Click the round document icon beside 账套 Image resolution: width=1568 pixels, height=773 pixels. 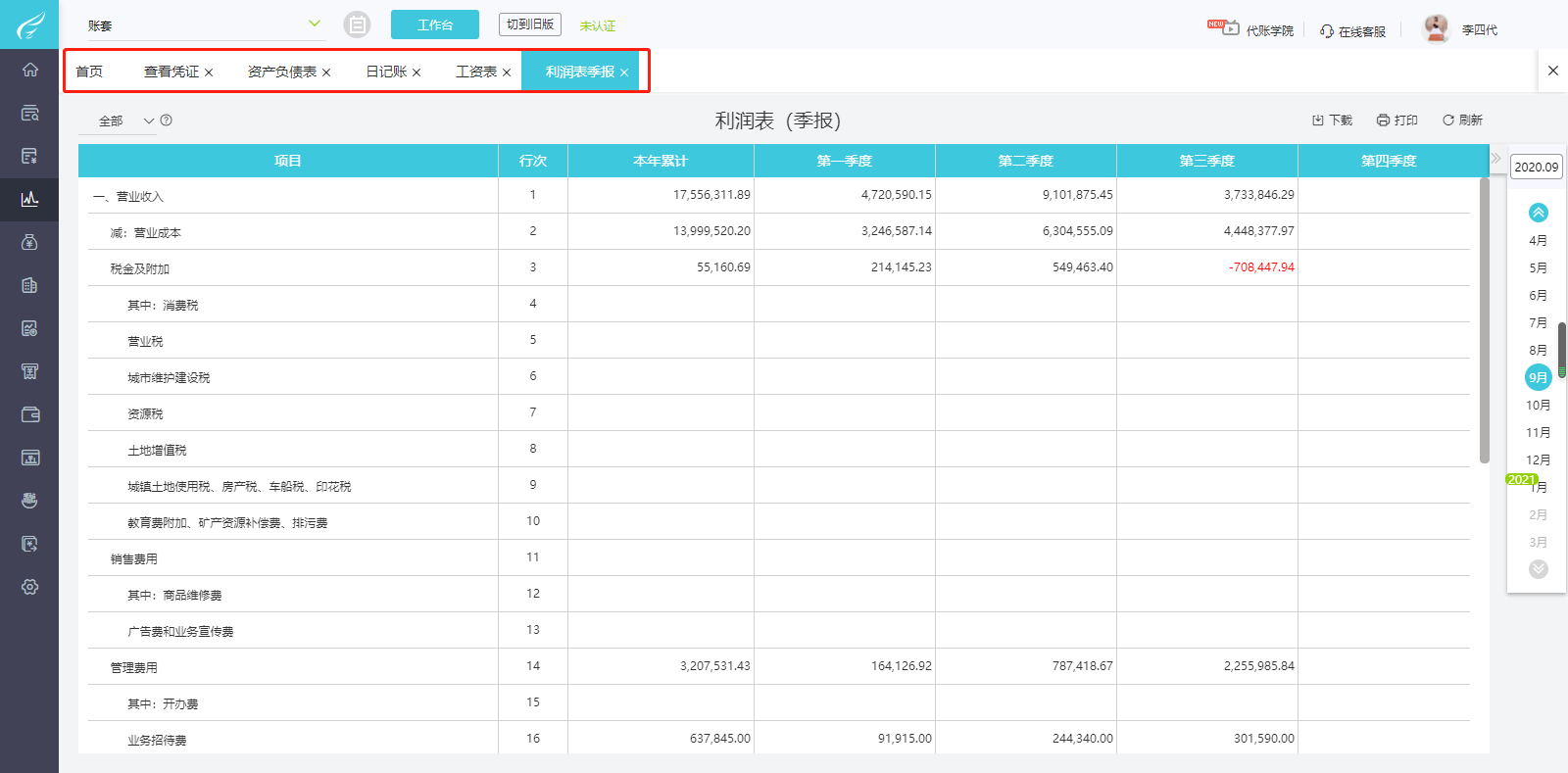pos(357,24)
